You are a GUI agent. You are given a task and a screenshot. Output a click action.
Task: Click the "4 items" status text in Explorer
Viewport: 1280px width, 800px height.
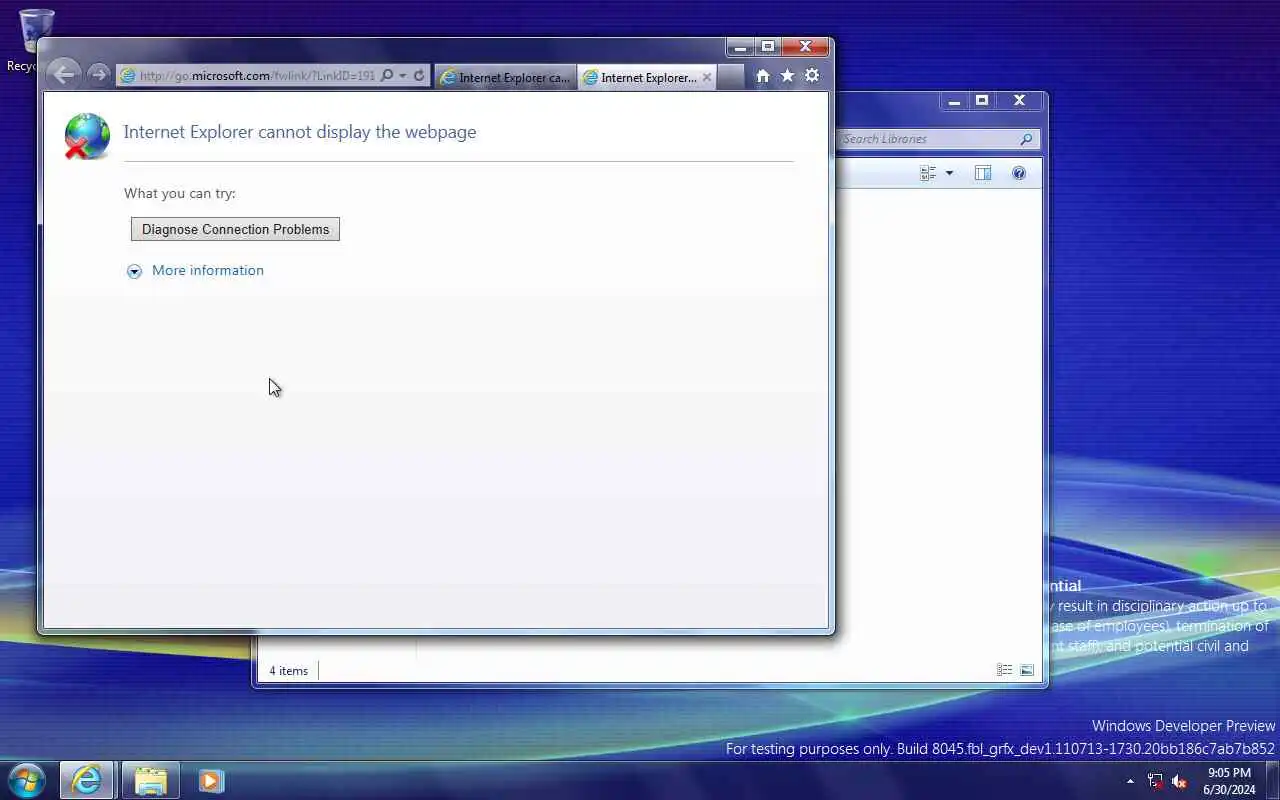pos(288,671)
